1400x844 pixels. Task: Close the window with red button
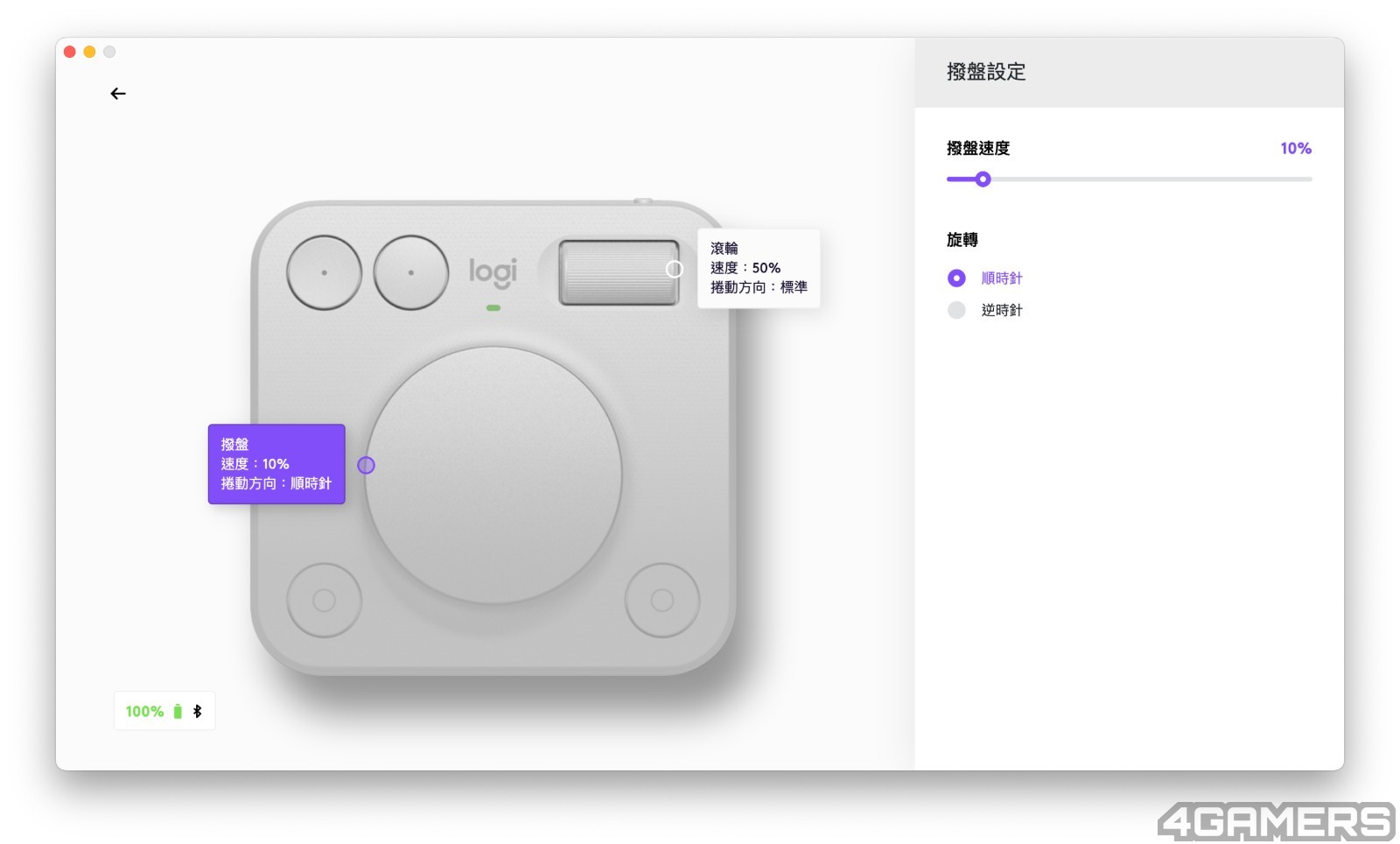pos(70,52)
